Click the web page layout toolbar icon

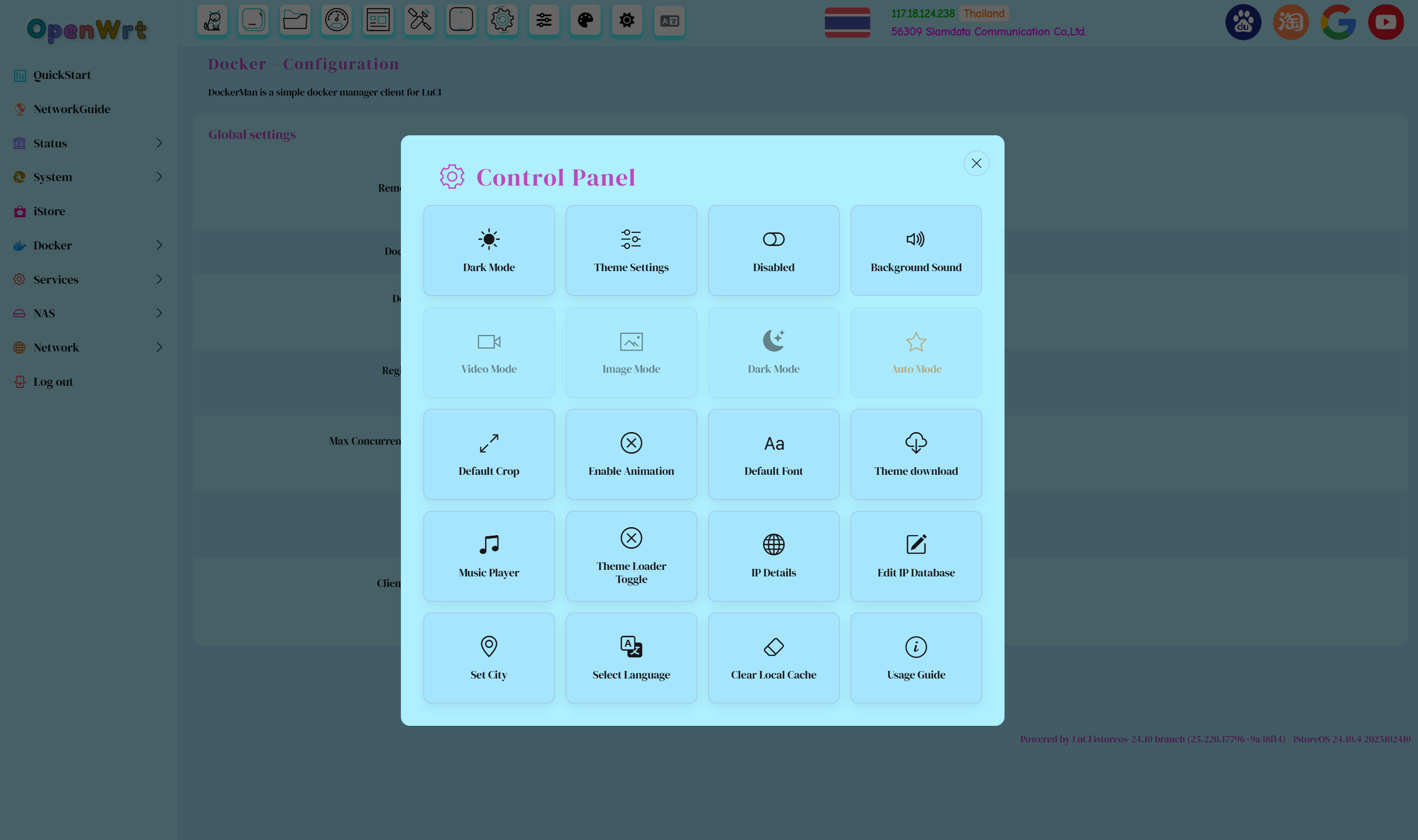coord(378,21)
